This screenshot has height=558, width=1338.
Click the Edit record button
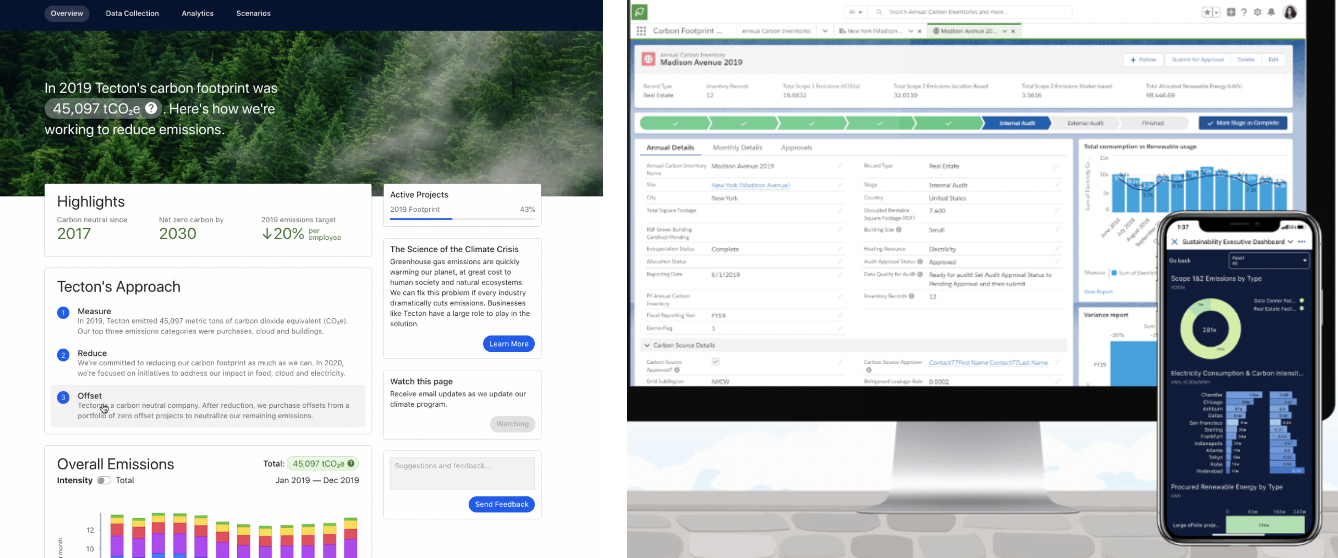1273,60
